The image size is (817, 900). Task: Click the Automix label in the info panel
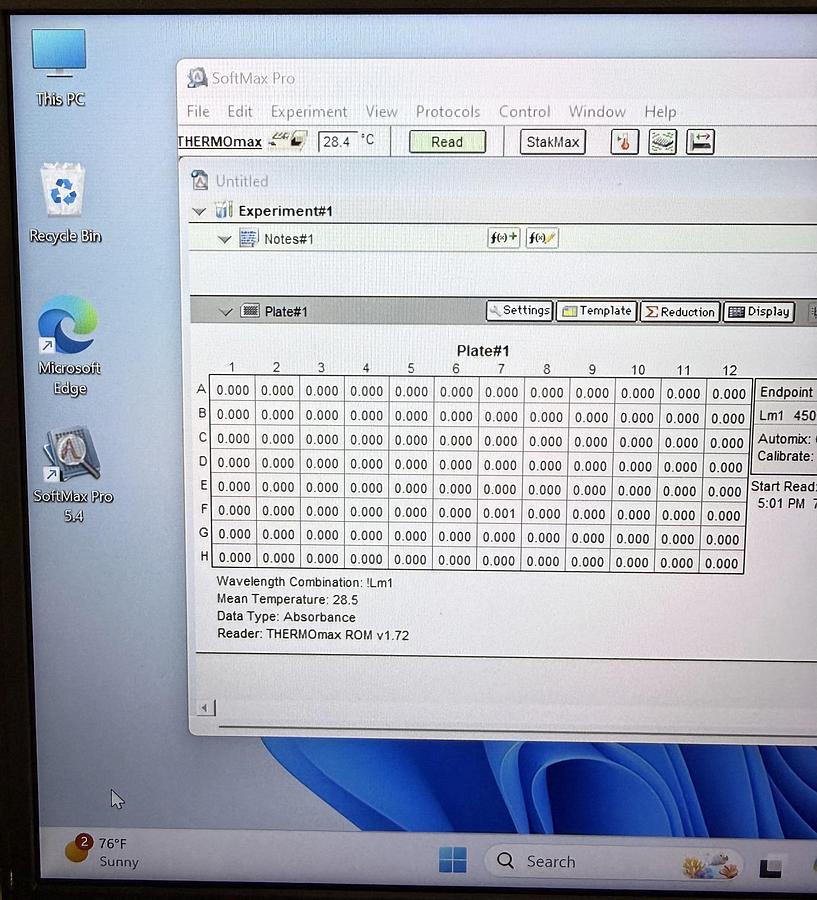tap(784, 439)
